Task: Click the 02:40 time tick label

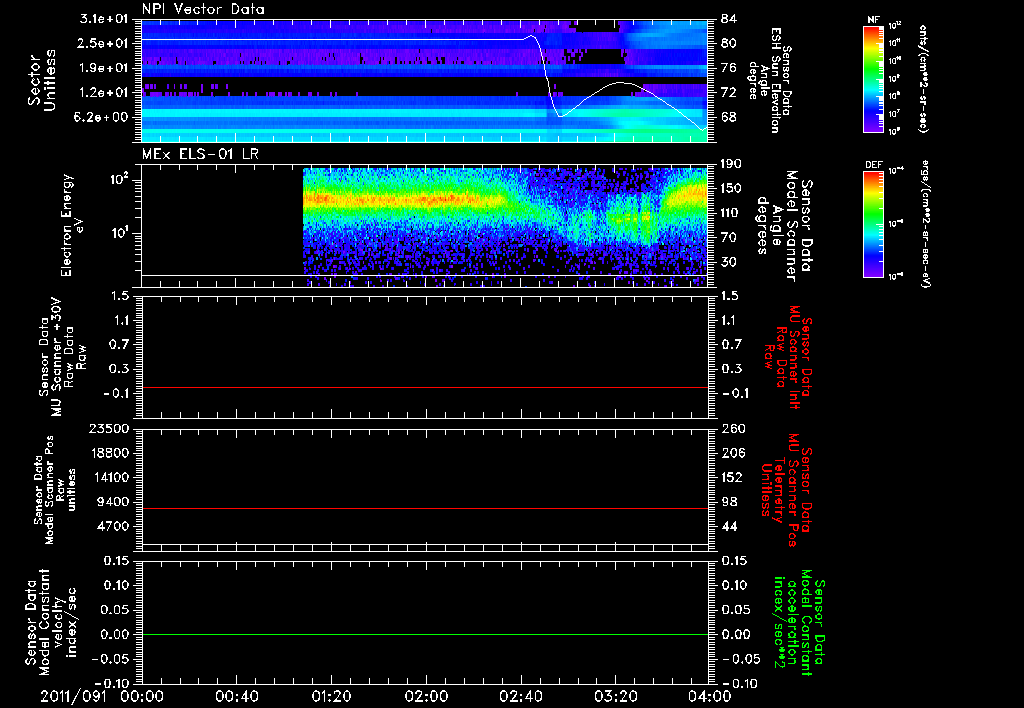Action: [x=520, y=696]
